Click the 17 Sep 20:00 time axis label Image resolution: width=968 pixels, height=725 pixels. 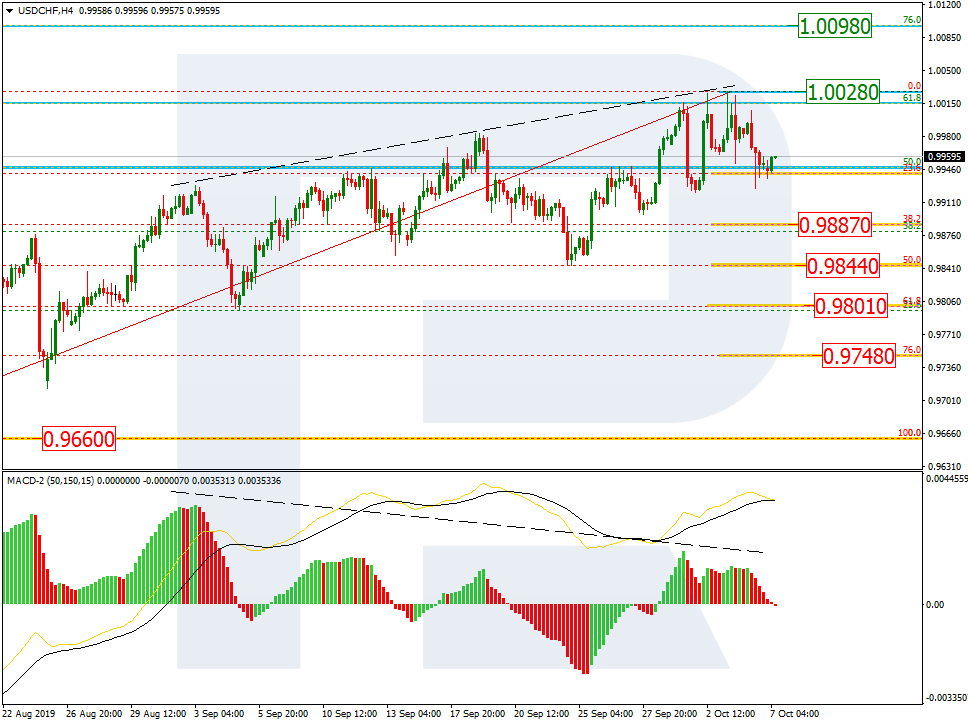click(x=477, y=713)
